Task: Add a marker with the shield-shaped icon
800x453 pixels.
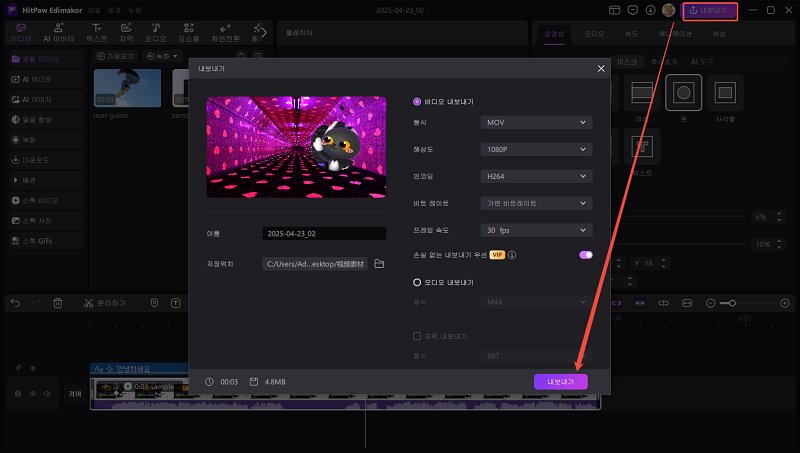Action: click(155, 303)
